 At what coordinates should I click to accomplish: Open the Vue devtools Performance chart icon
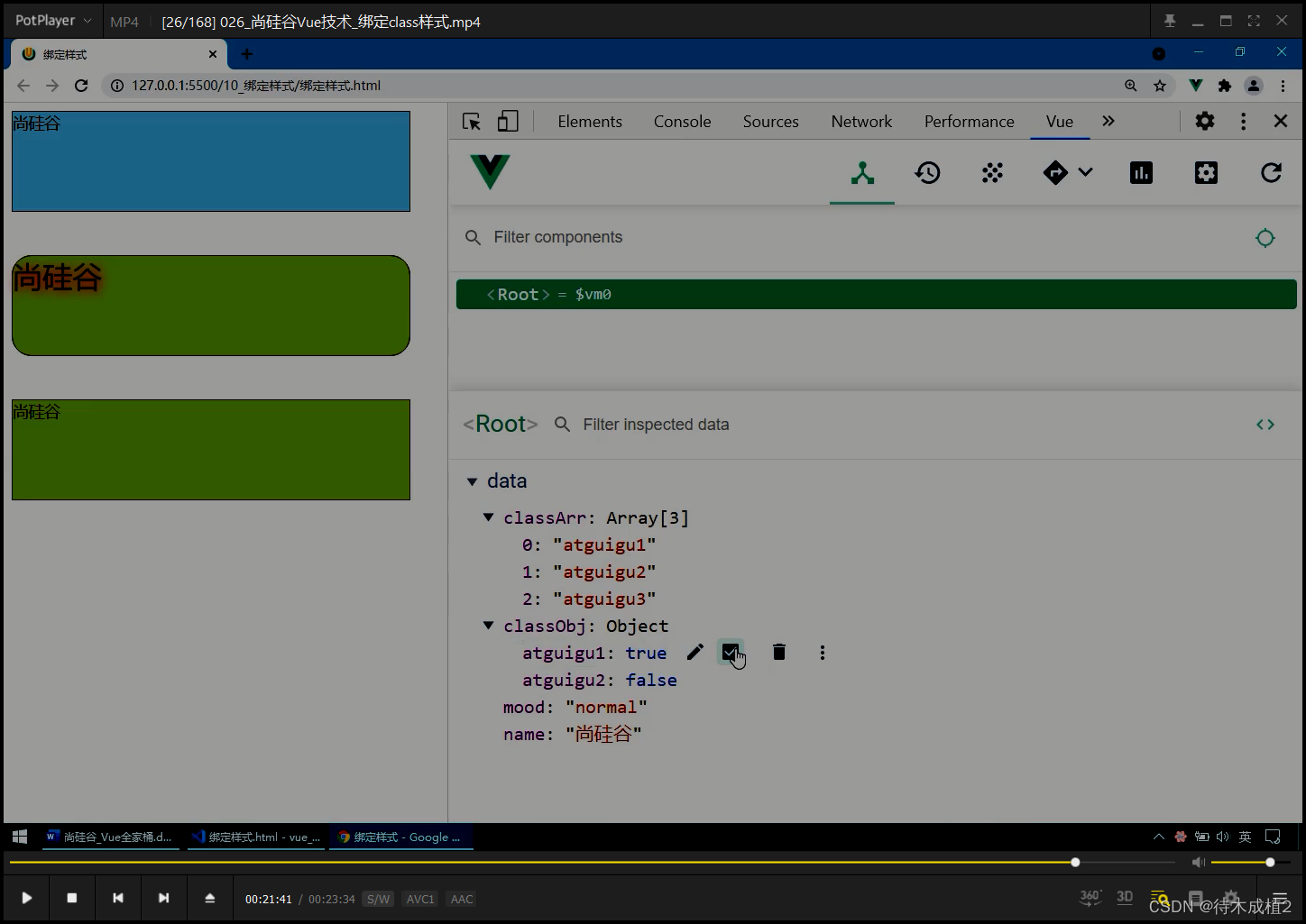[x=1141, y=173]
